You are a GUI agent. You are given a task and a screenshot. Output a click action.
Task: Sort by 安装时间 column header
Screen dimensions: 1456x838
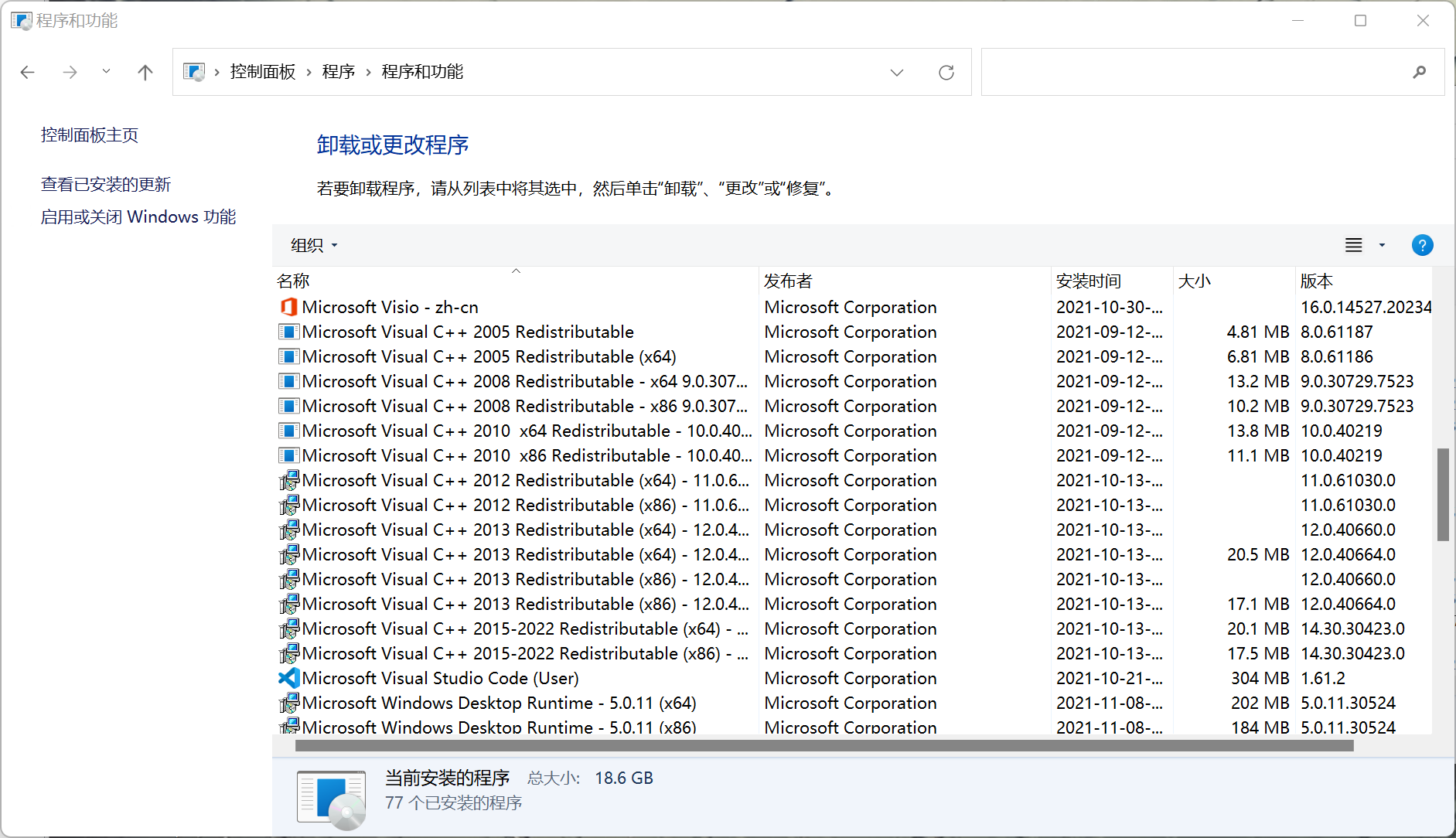pyautogui.click(x=1112, y=281)
